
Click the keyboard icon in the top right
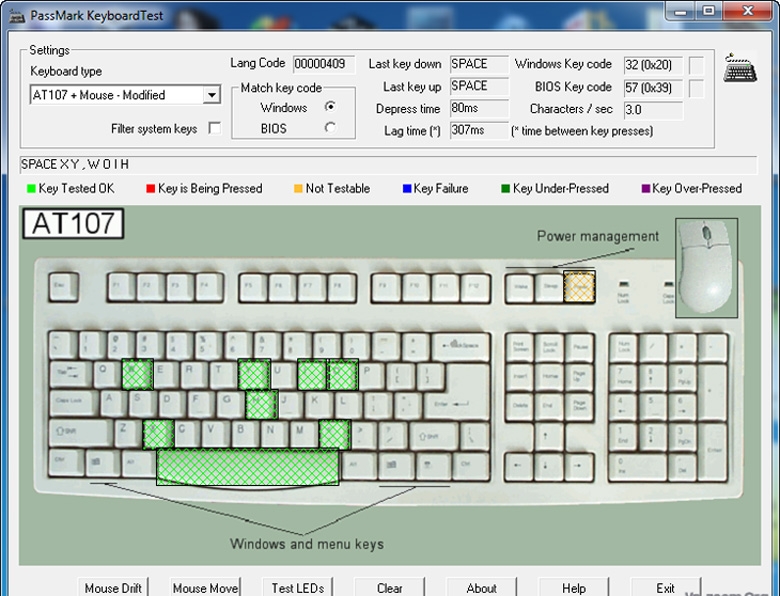[740, 68]
